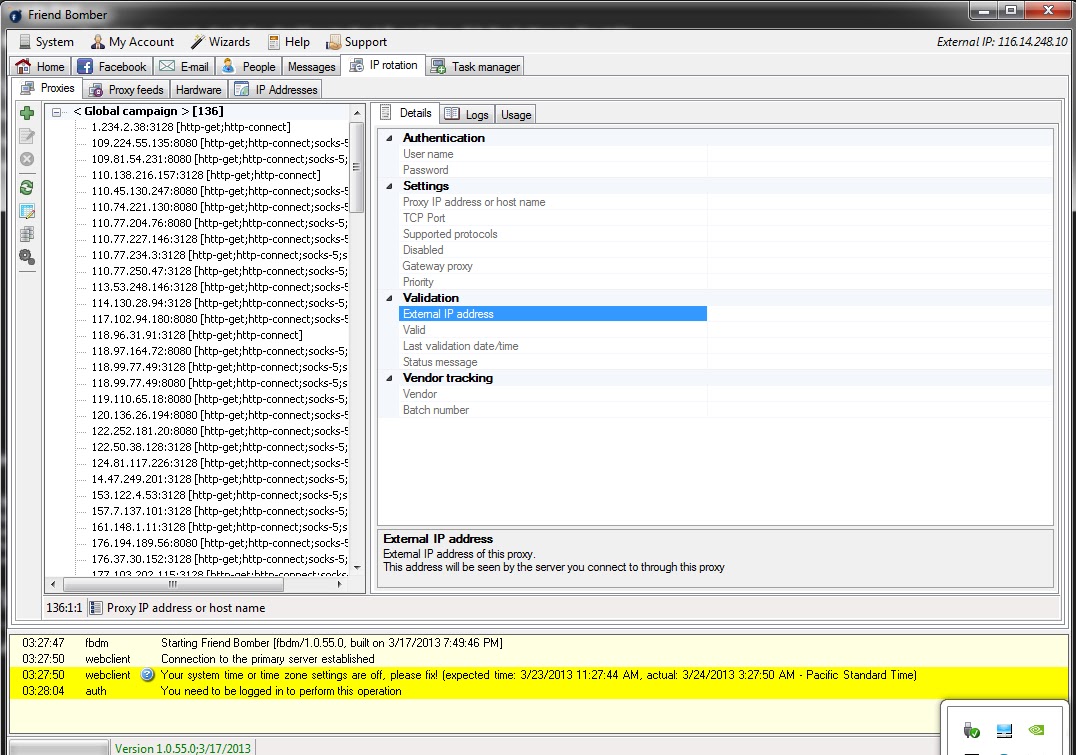1076x755 pixels.
Task: Select the Batch number property row
Action: tap(725, 410)
